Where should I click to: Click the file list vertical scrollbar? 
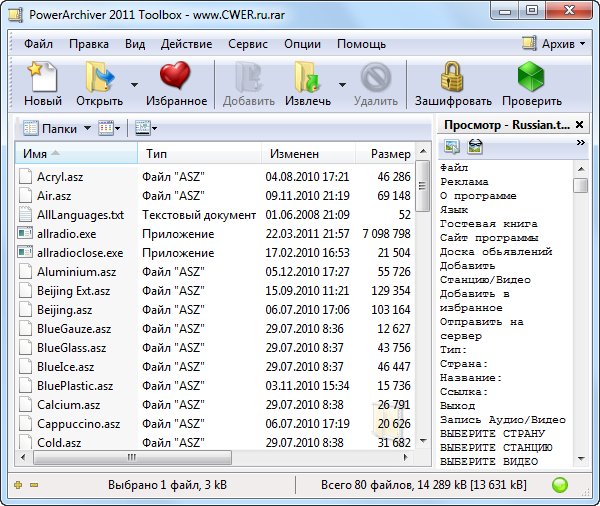(x=423, y=300)
